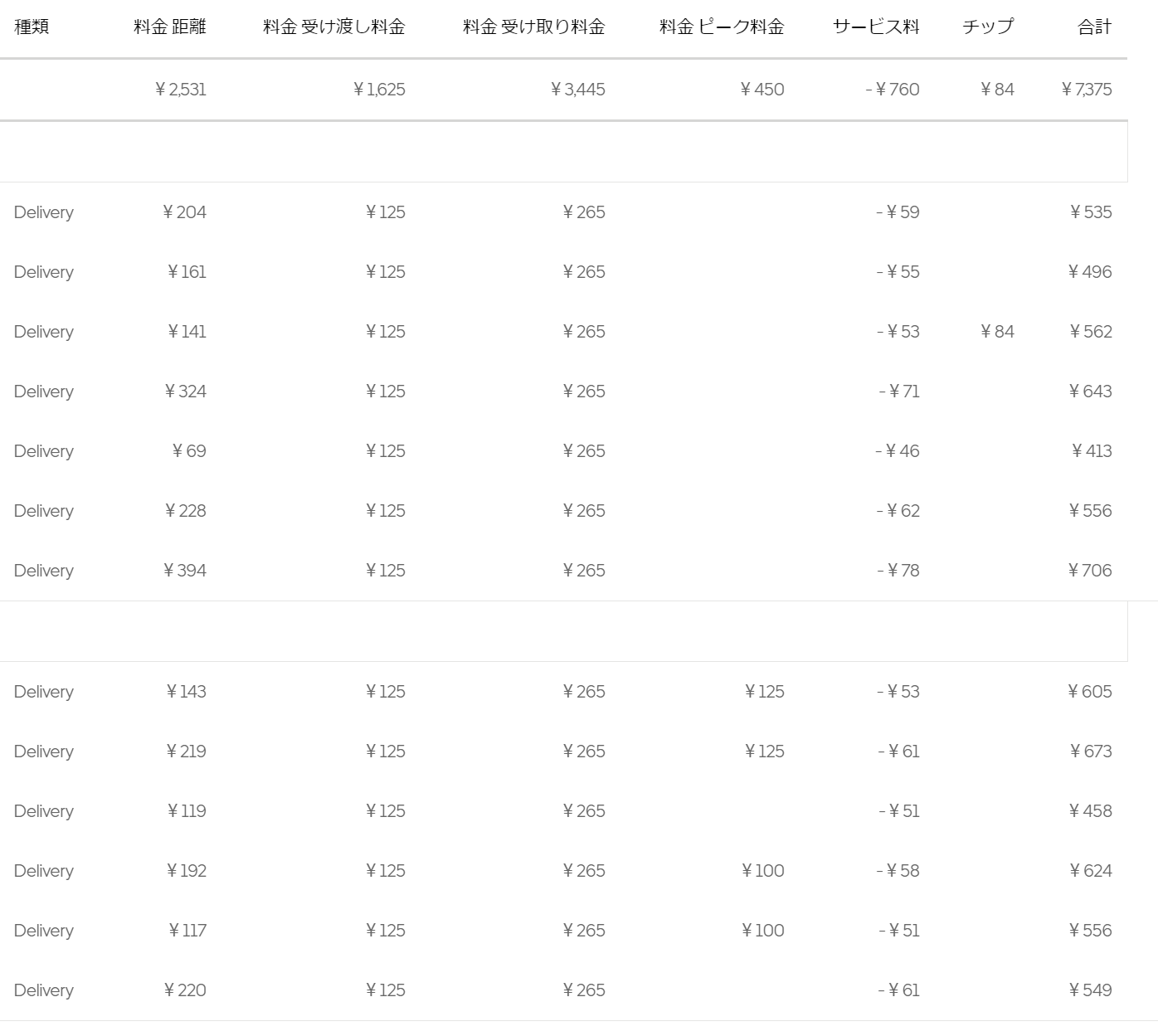Click distance fee ¥141
The height and width of the screenshot is (1036, 1158).
click(187, 332)
